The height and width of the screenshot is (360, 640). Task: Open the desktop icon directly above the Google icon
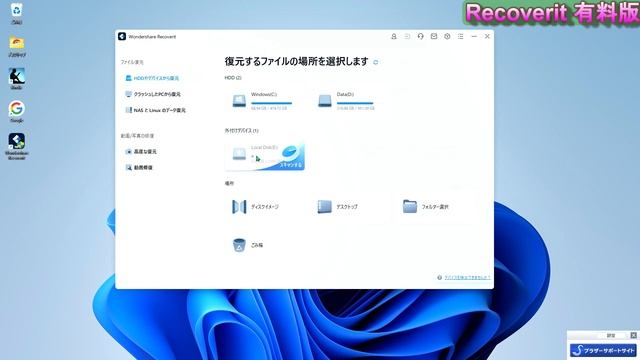[x=17, y=79]
